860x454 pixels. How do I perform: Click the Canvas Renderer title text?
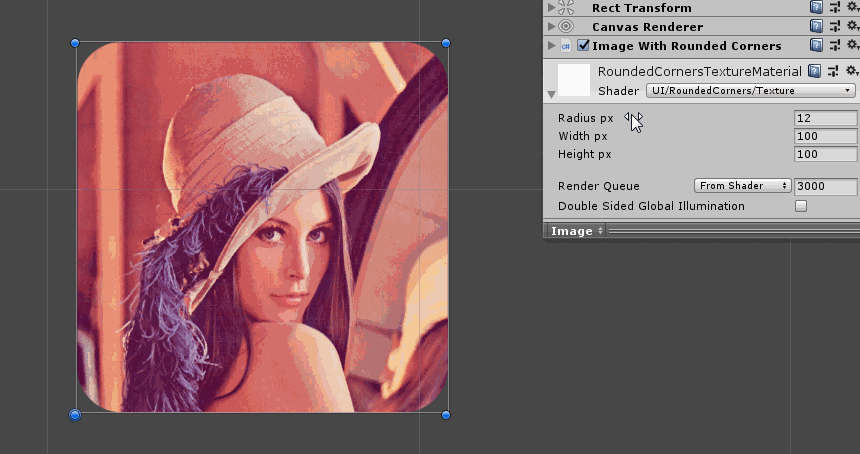(x=648, y=26)
